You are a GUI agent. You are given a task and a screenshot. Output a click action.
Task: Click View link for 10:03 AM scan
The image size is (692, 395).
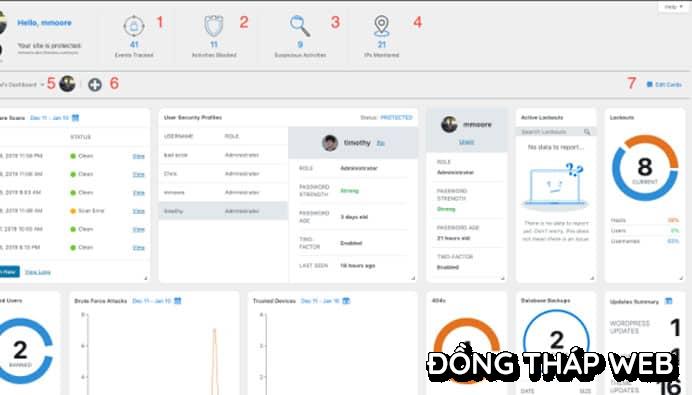click(139, 229)
